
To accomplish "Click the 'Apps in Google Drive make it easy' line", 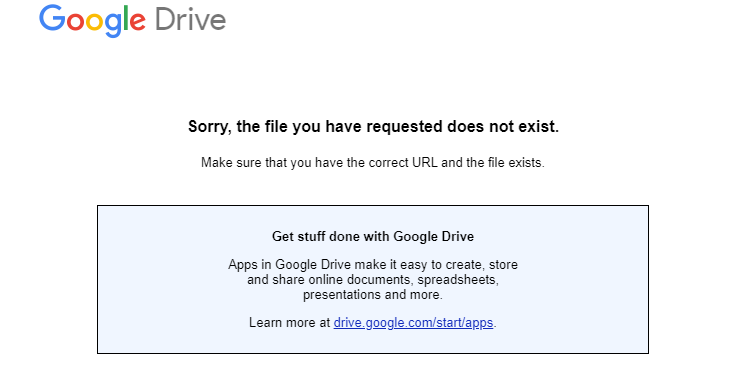I will tap(373, 264).
